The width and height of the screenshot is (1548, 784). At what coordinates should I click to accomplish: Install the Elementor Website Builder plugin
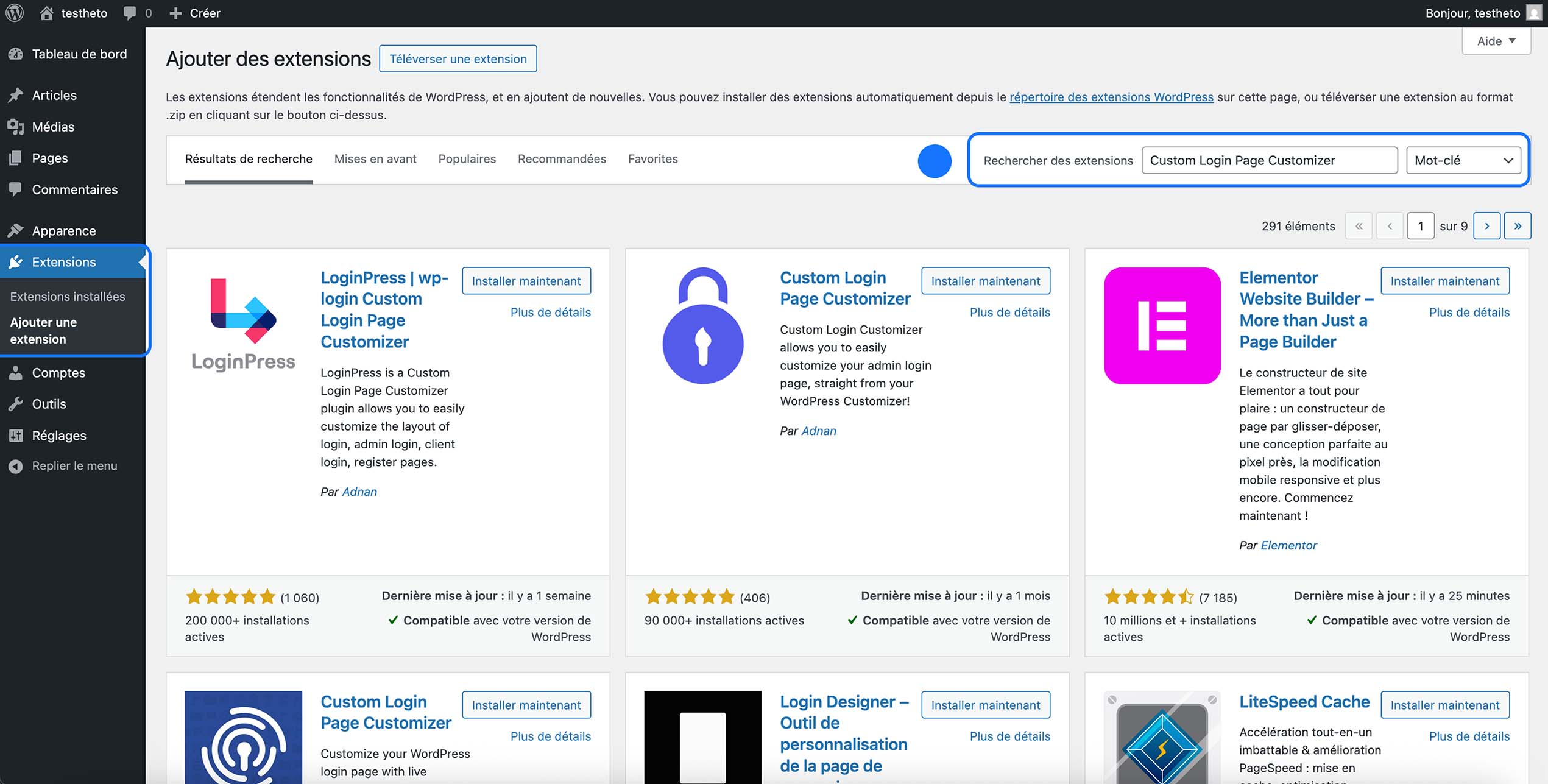(x=1444, y=281)
